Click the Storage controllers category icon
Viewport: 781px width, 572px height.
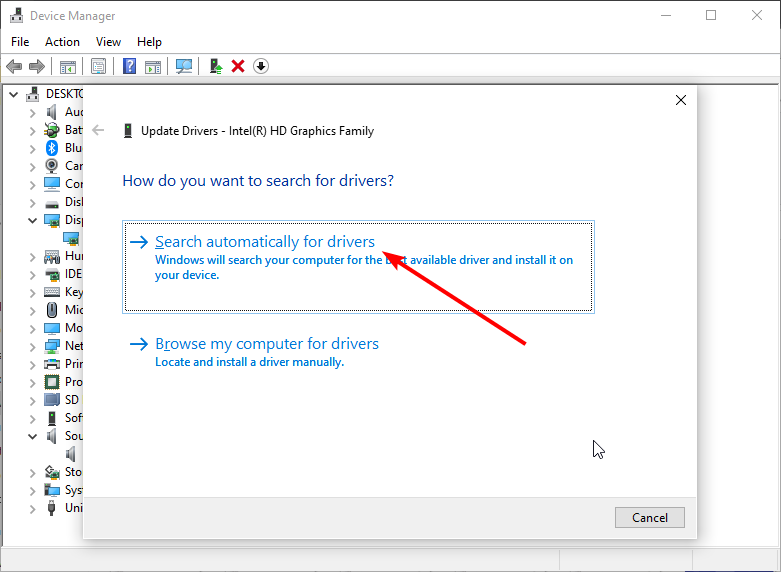(52, 472)
